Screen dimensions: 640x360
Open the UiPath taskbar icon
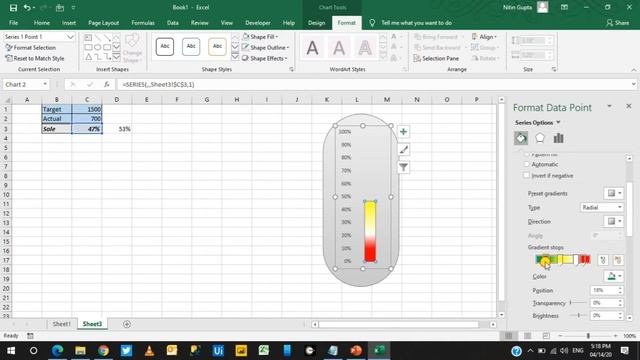click(x=218, y=351)
